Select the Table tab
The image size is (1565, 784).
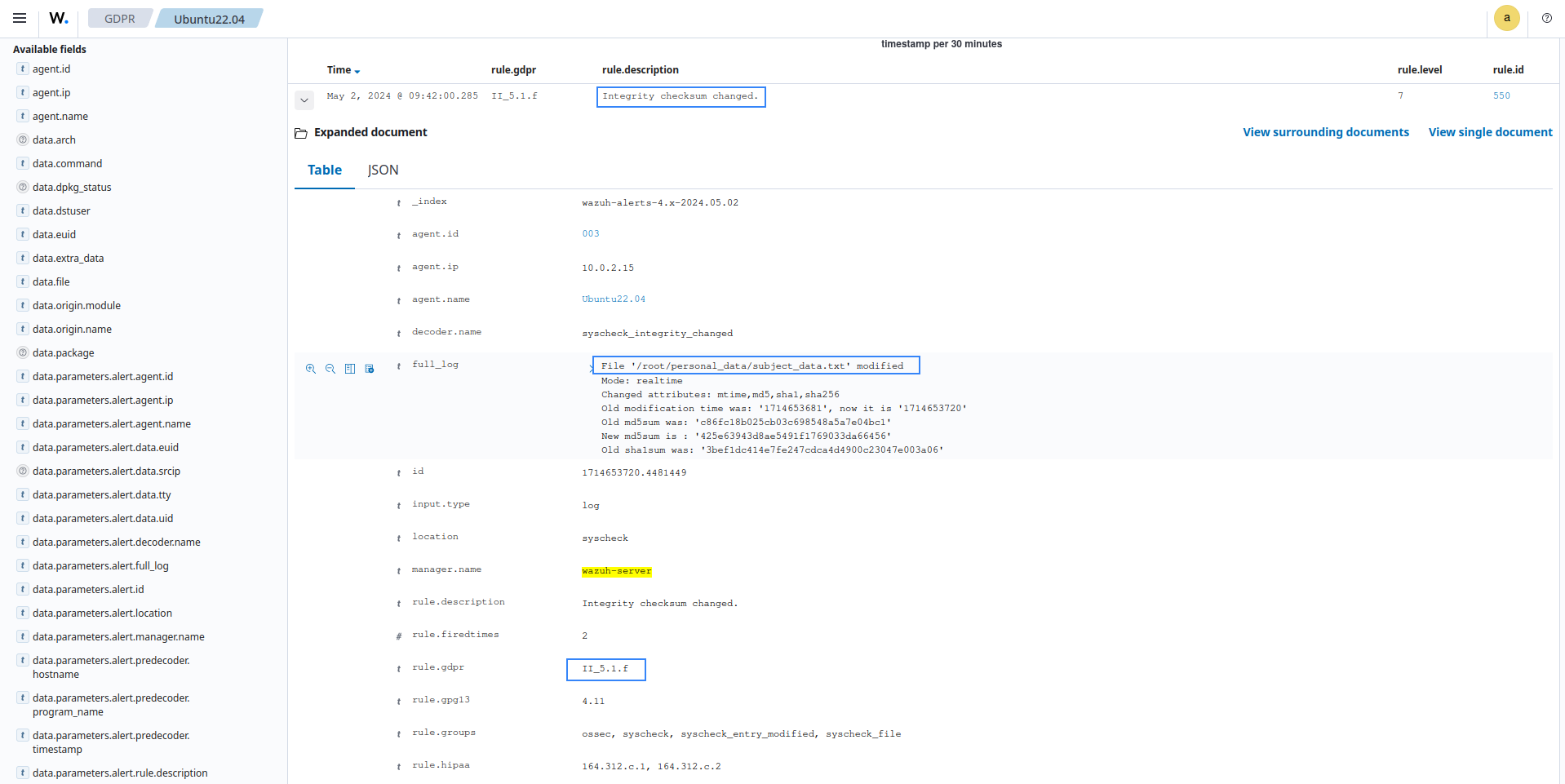tap(324, 170)
